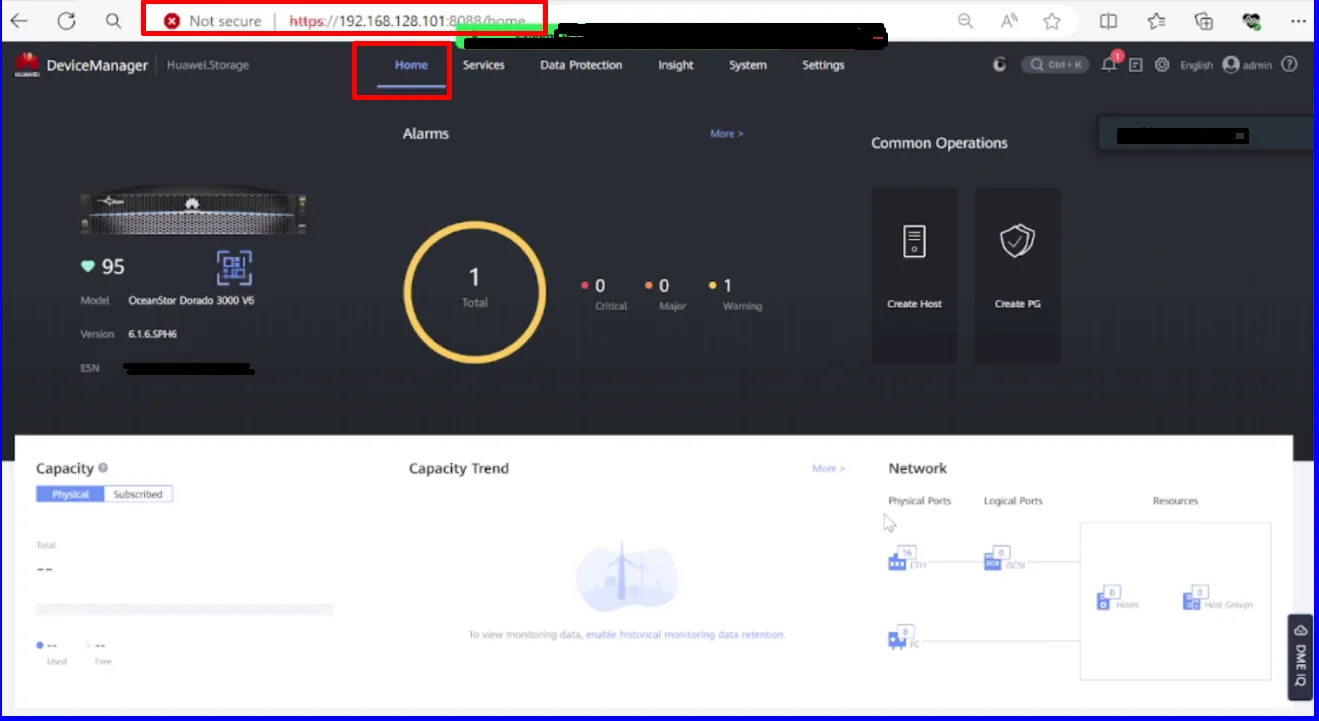Viewport: 1319px width, 721px height.
Task: Click the gear settings icon
Action: tap(1162, 65)
